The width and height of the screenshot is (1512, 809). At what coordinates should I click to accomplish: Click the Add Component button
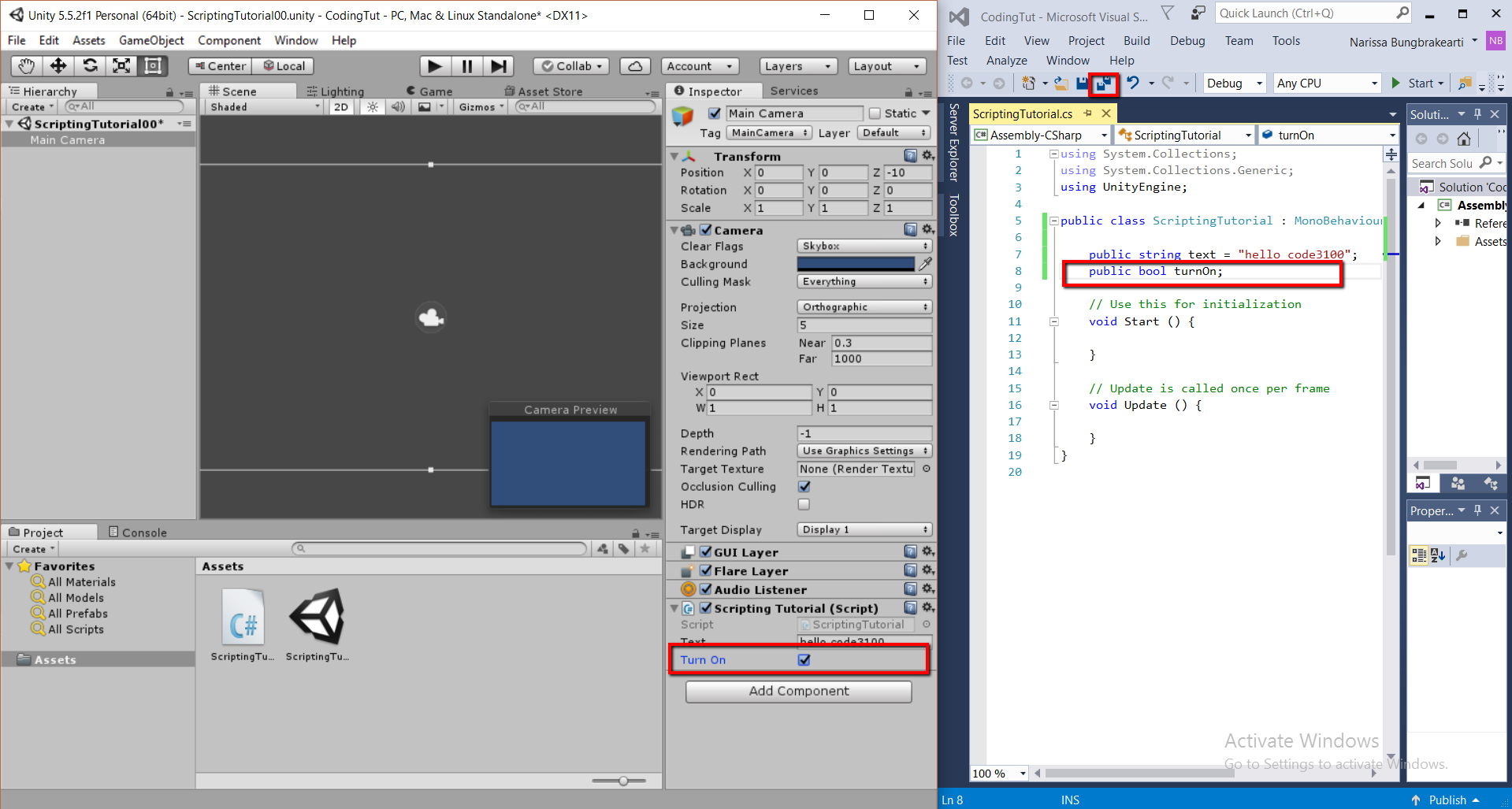[x=798, y=691]
